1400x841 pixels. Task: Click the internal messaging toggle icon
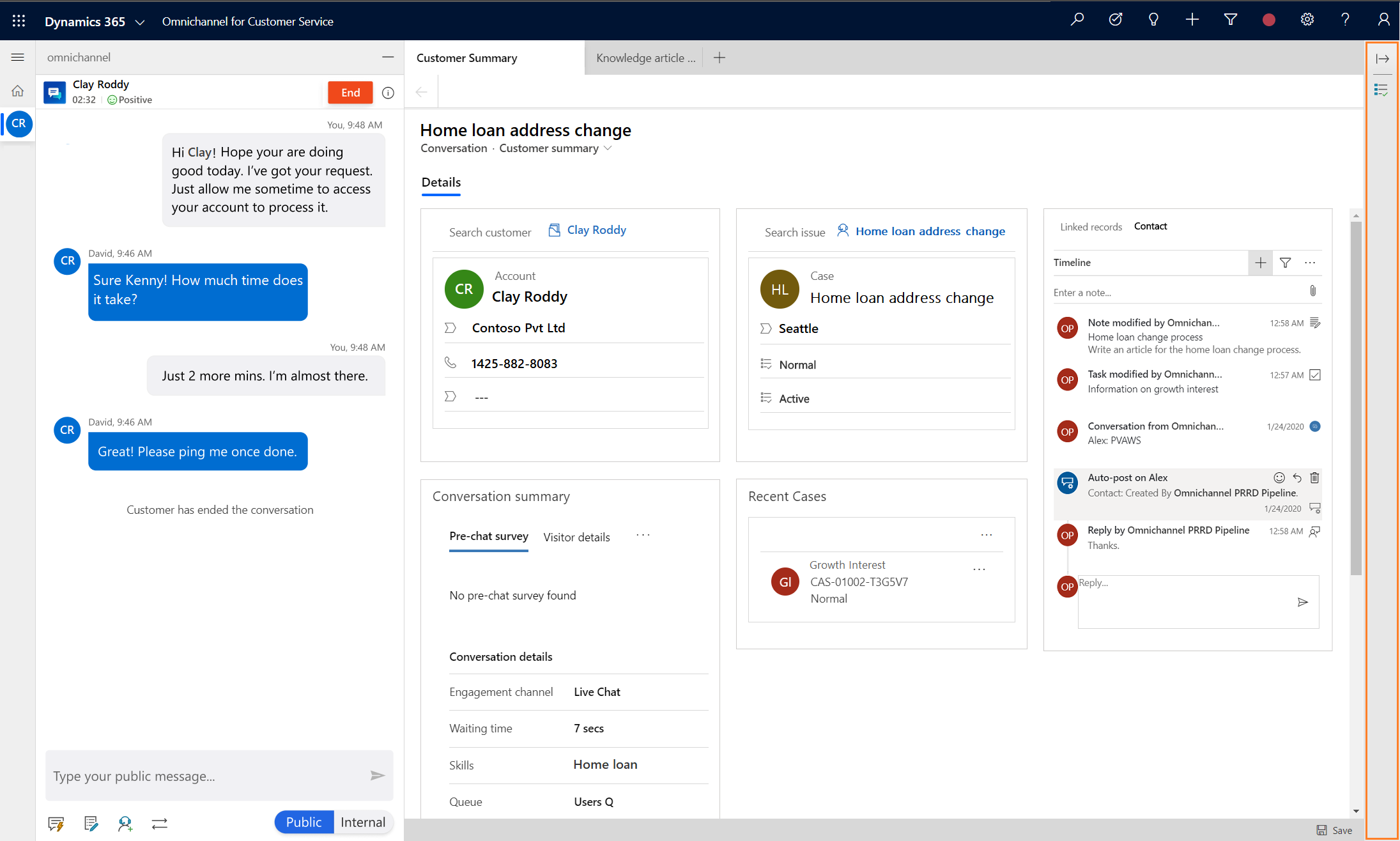[x=362, y=823]
